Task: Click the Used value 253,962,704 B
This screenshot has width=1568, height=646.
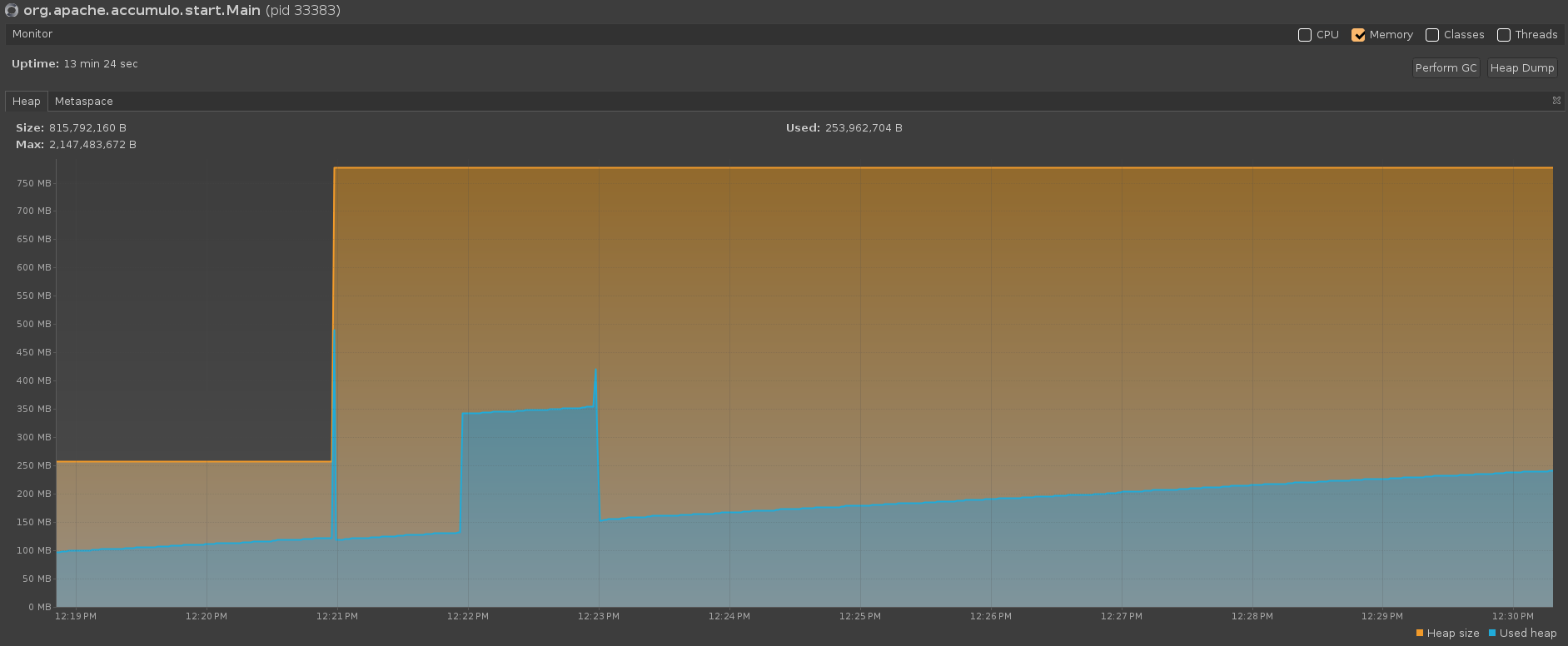Action: point(864,128)
